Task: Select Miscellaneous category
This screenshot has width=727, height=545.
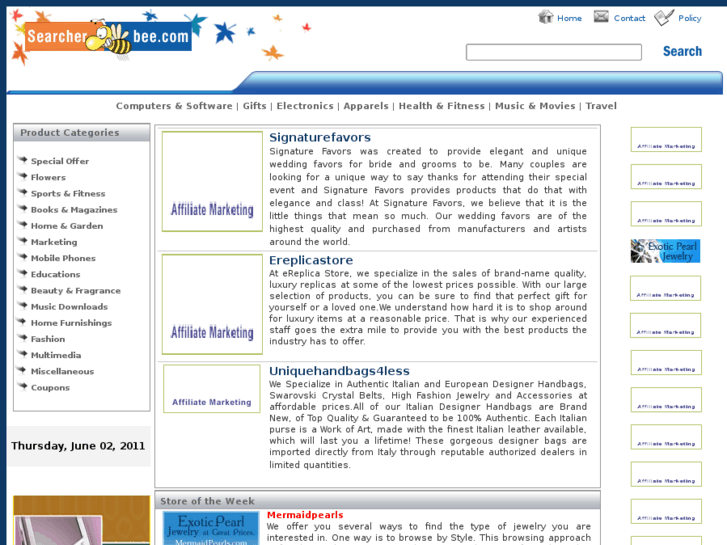Action: click(x=62, y=371)
